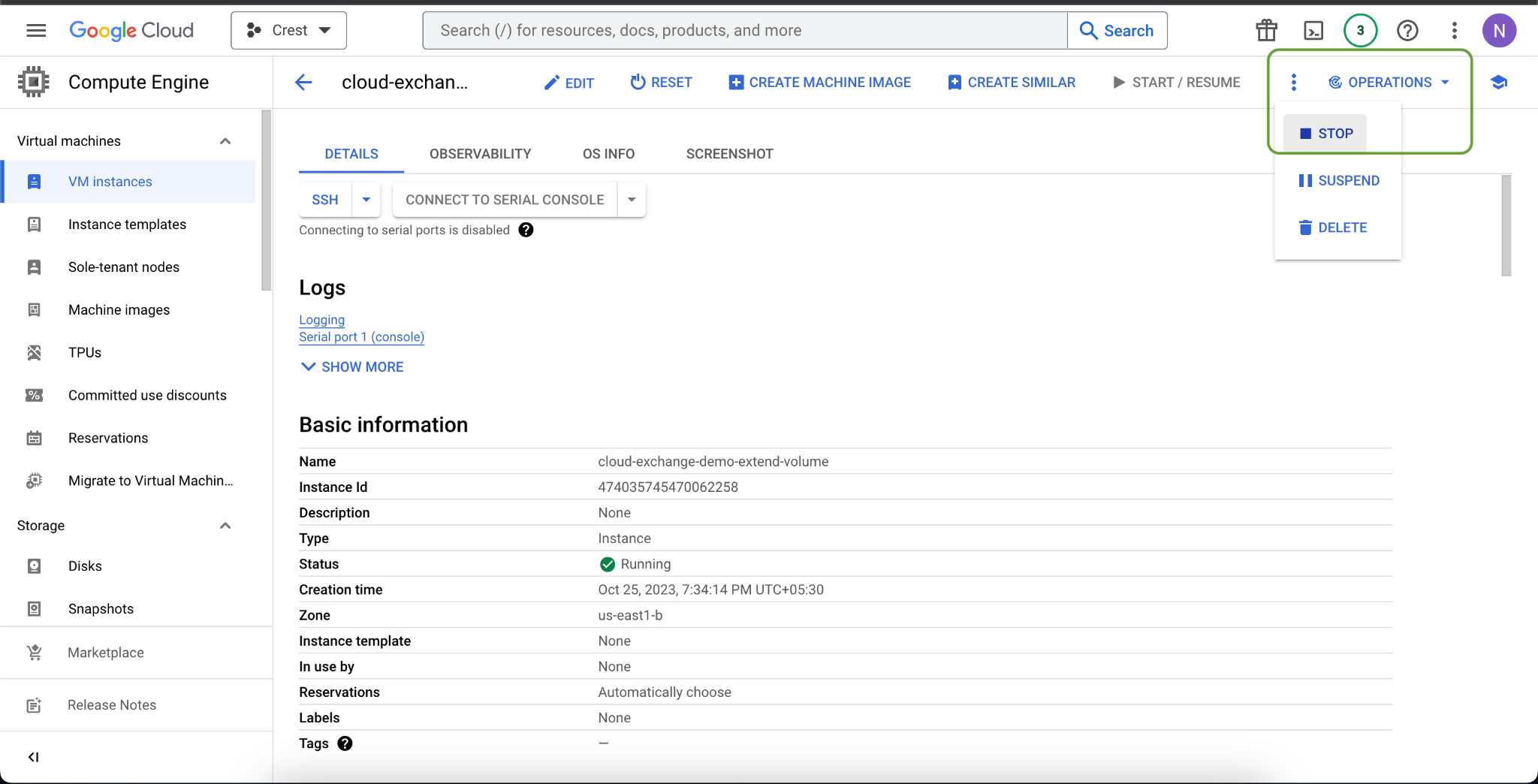Click START / RESUME
This screenshot has width=1538, height=784.
[x=1176, y=83]
